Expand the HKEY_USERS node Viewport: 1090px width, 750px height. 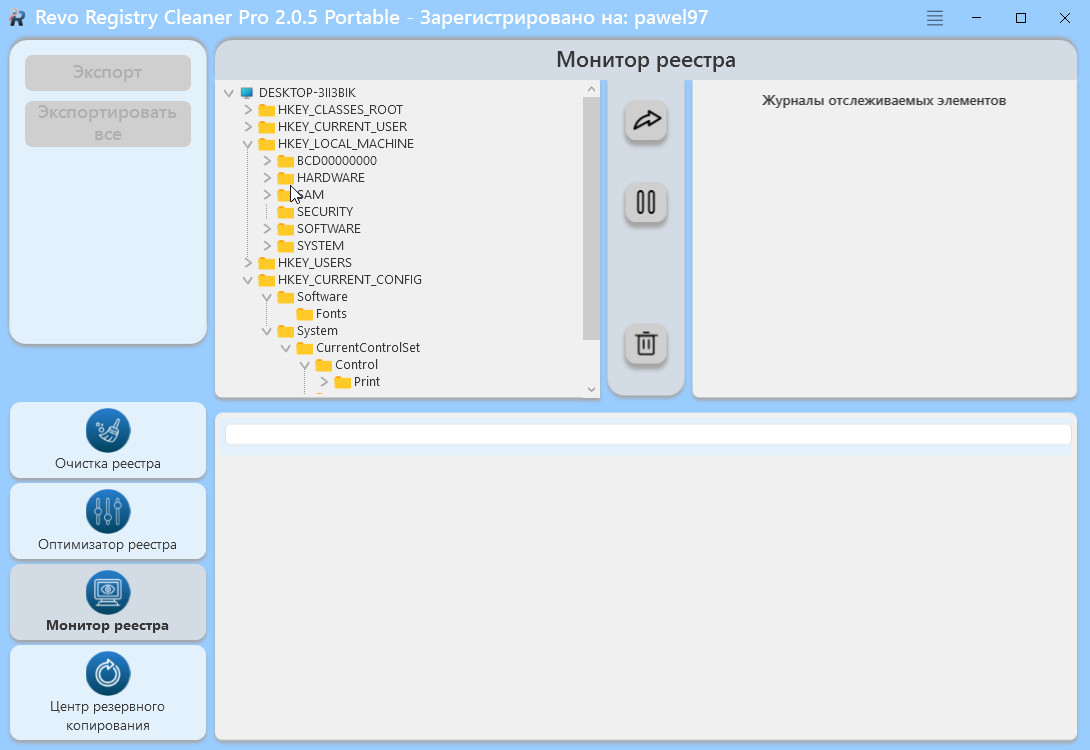(x=248, y=263)
